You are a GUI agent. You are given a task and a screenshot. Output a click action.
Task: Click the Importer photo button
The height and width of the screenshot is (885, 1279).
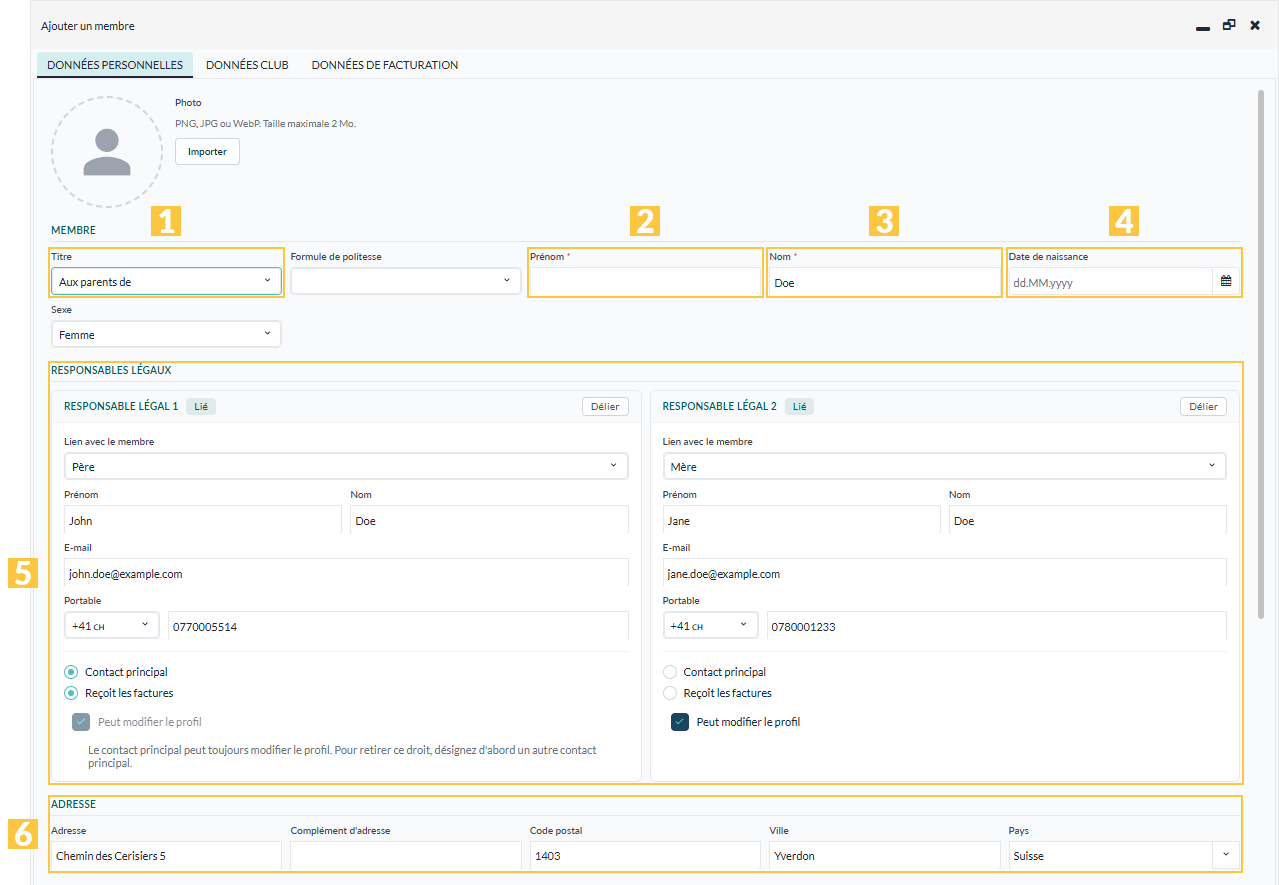(x=207, y=152)
